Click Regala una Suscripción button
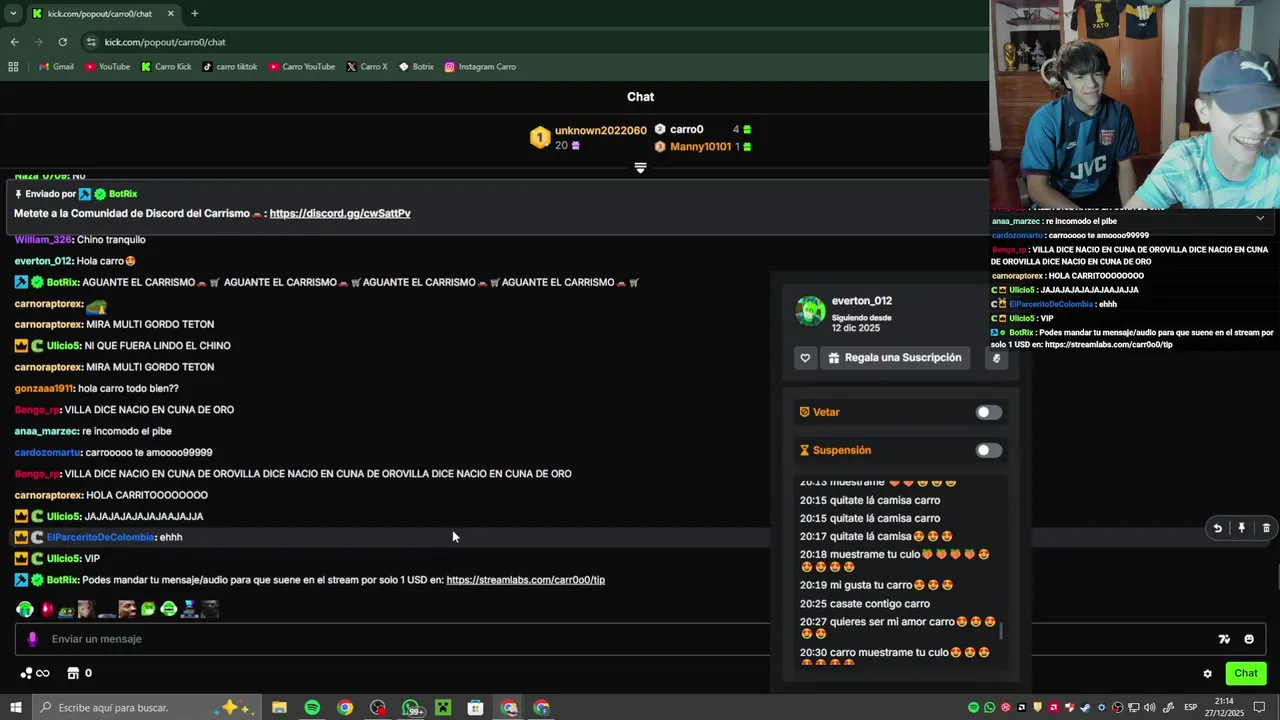1280x720 pixels. [x=895, y=358]
